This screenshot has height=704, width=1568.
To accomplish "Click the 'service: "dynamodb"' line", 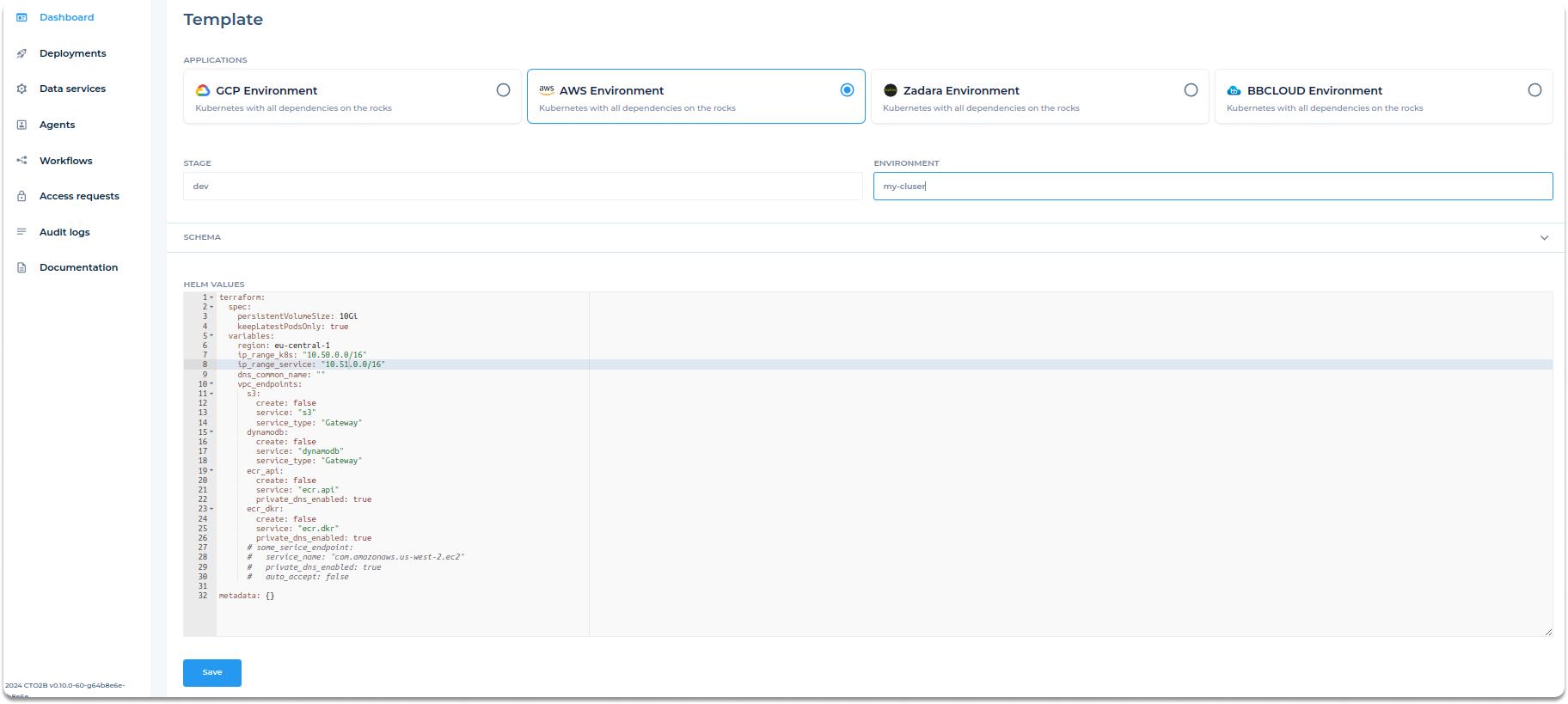I will pyautogui.click(x=299, y=451).
